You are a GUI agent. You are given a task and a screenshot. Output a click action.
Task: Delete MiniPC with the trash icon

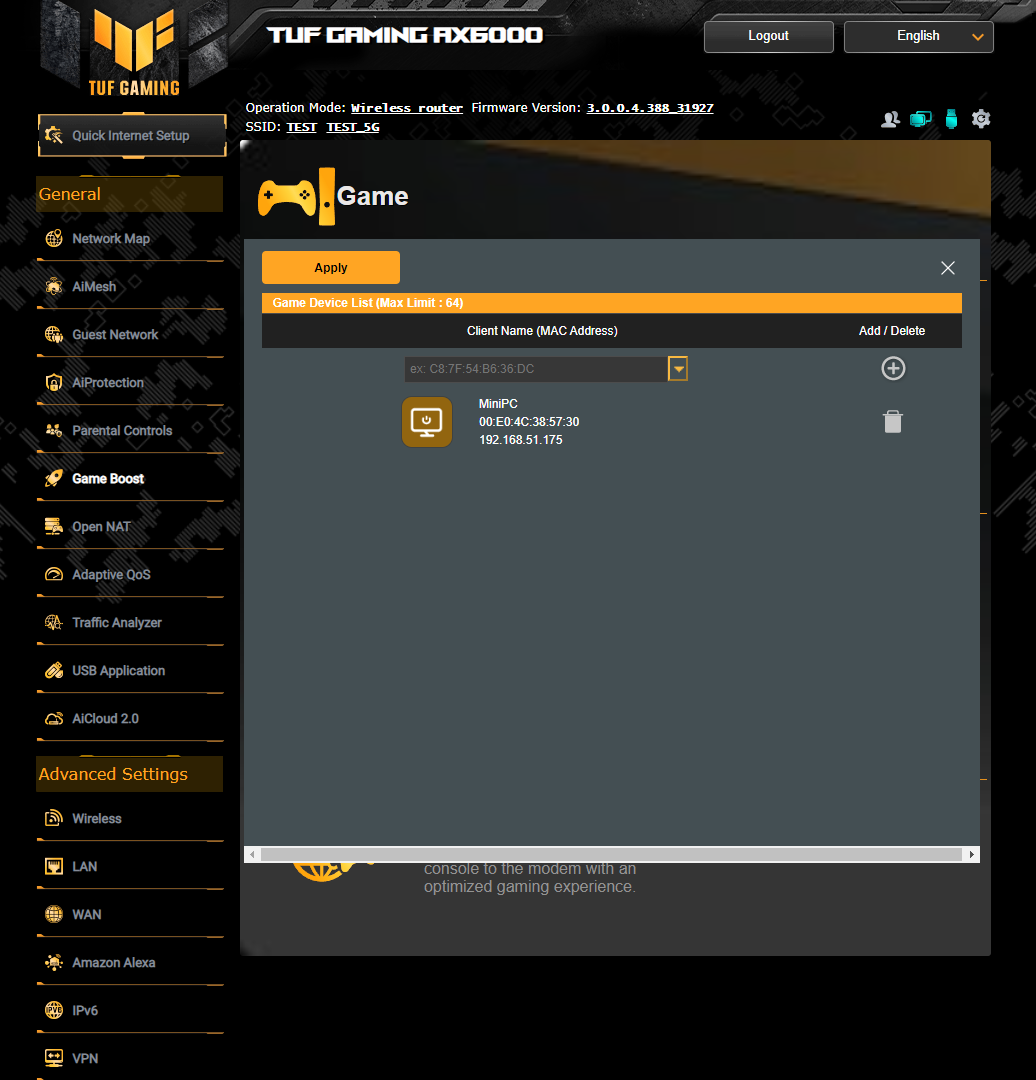(x=893, y=422)
